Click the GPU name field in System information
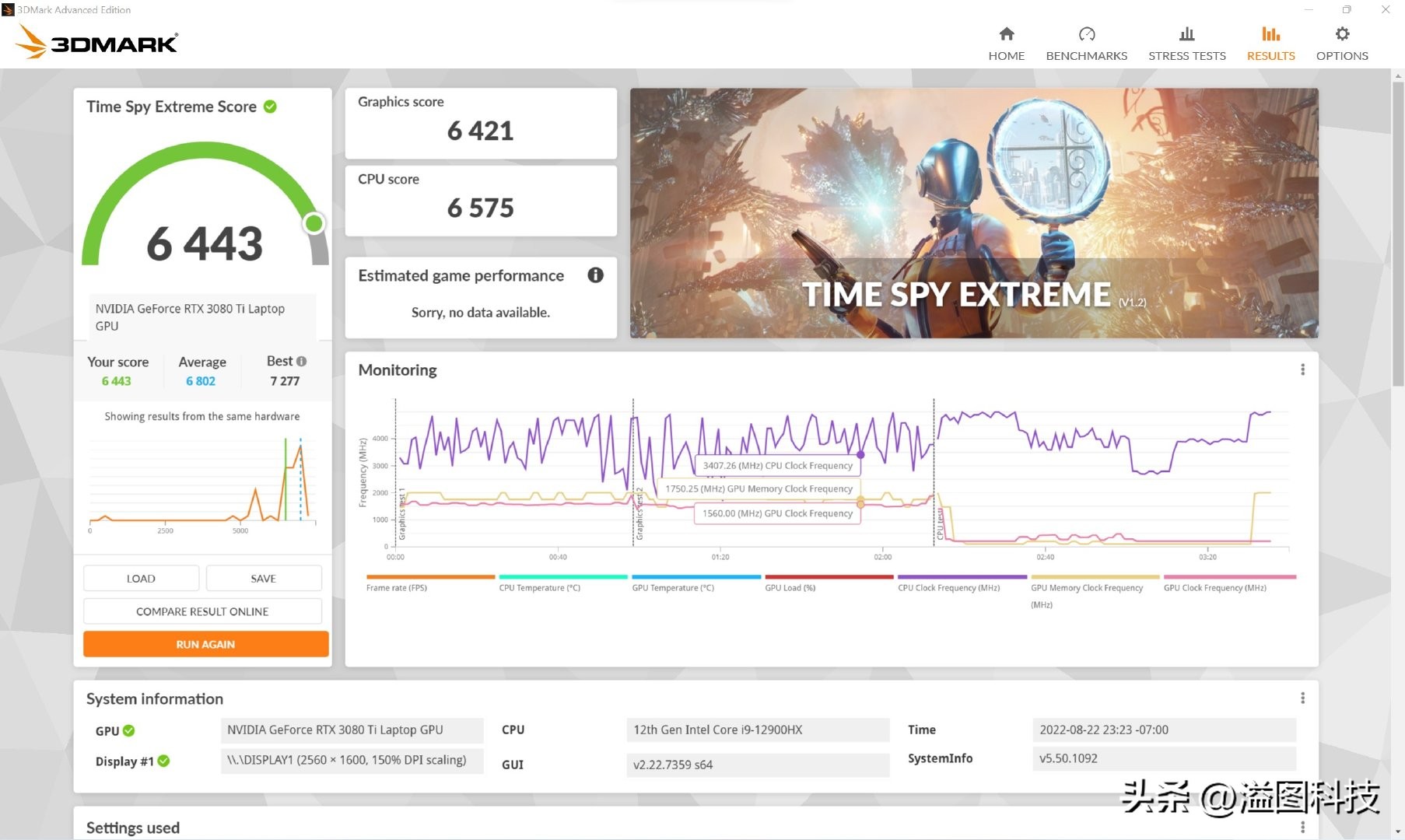1405x840 pixels. pos(352,730)
